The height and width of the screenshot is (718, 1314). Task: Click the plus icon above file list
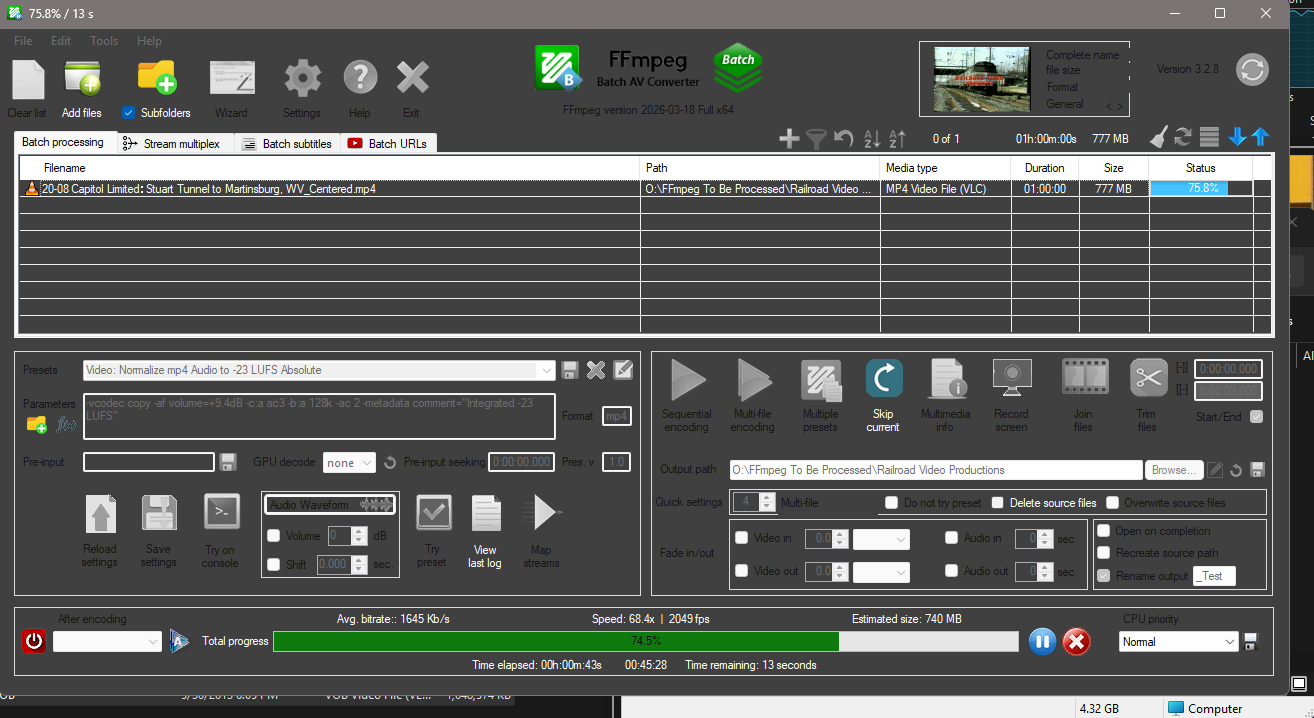pos(789,139)
